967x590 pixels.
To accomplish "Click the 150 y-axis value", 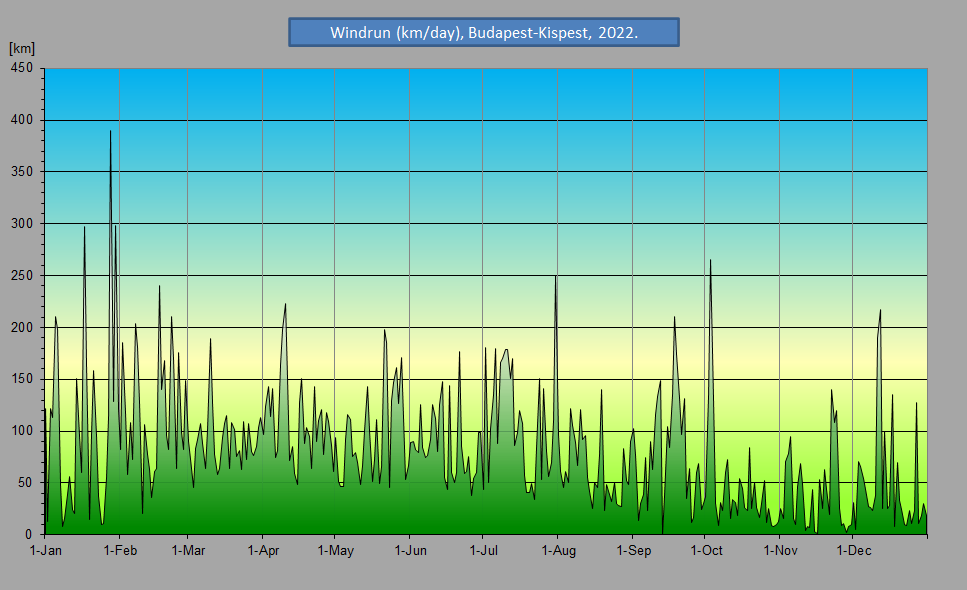I will [x=22, y=379].
